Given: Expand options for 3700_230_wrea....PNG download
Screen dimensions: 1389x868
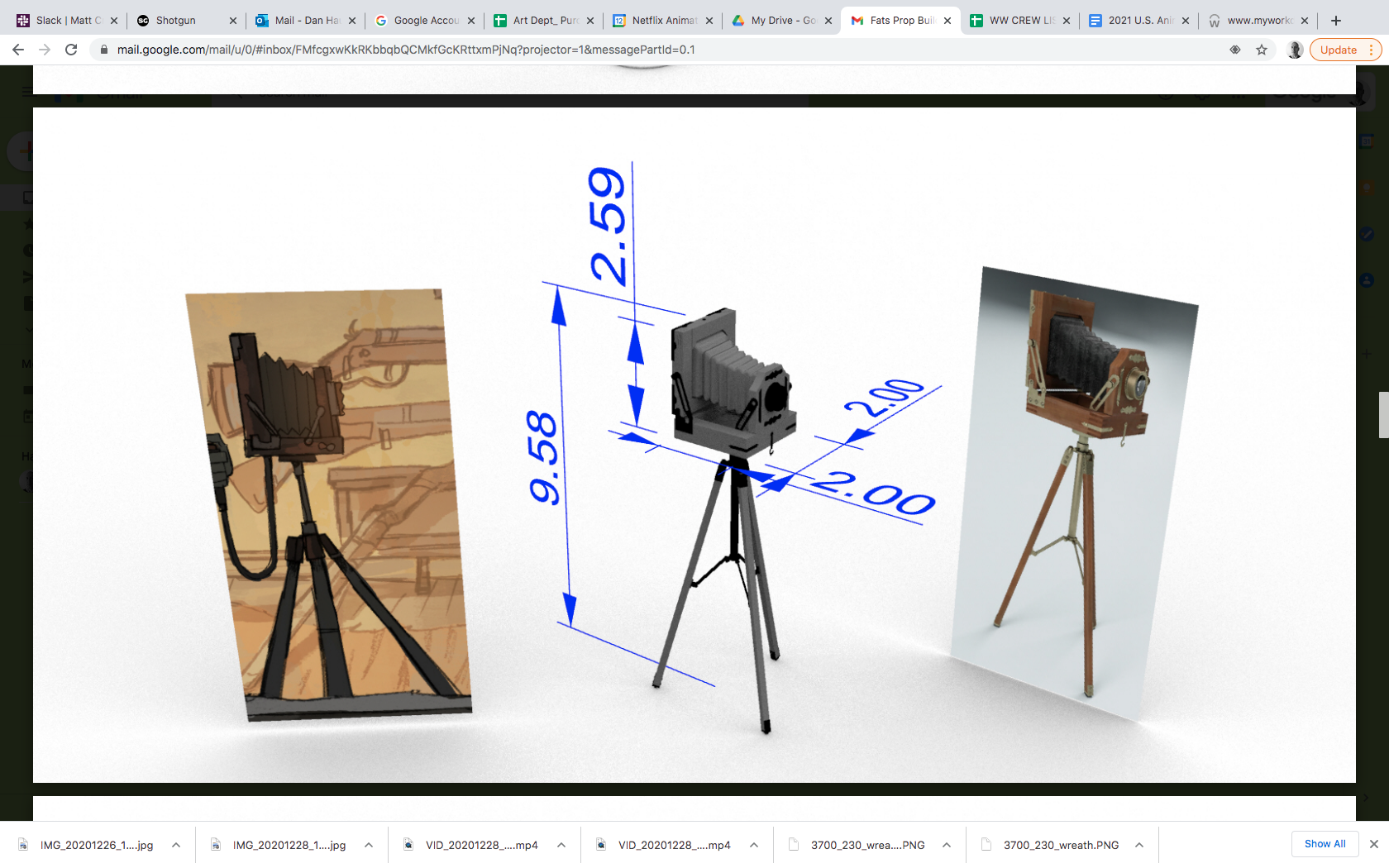Looking at the screenshot, I should [947, 845].
